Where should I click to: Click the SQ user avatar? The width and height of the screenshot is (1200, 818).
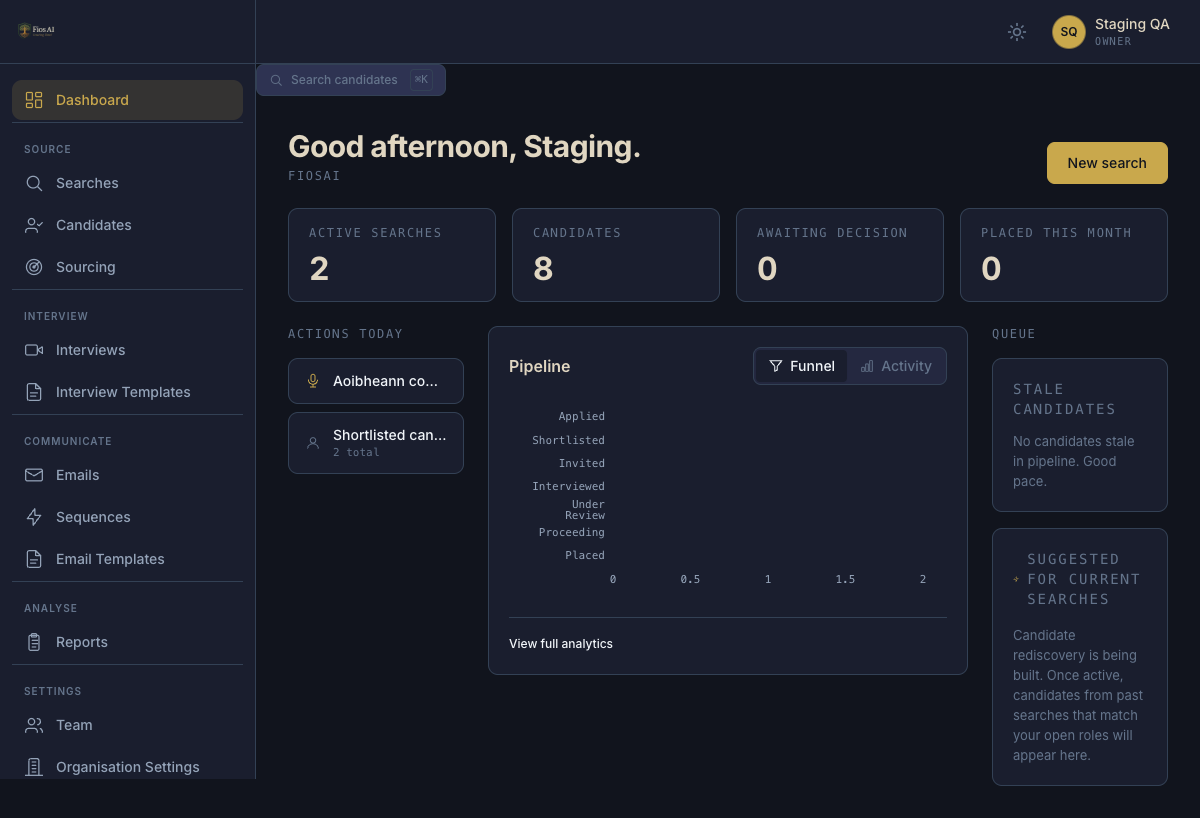pyautogui.click(x=1069, y=32)
